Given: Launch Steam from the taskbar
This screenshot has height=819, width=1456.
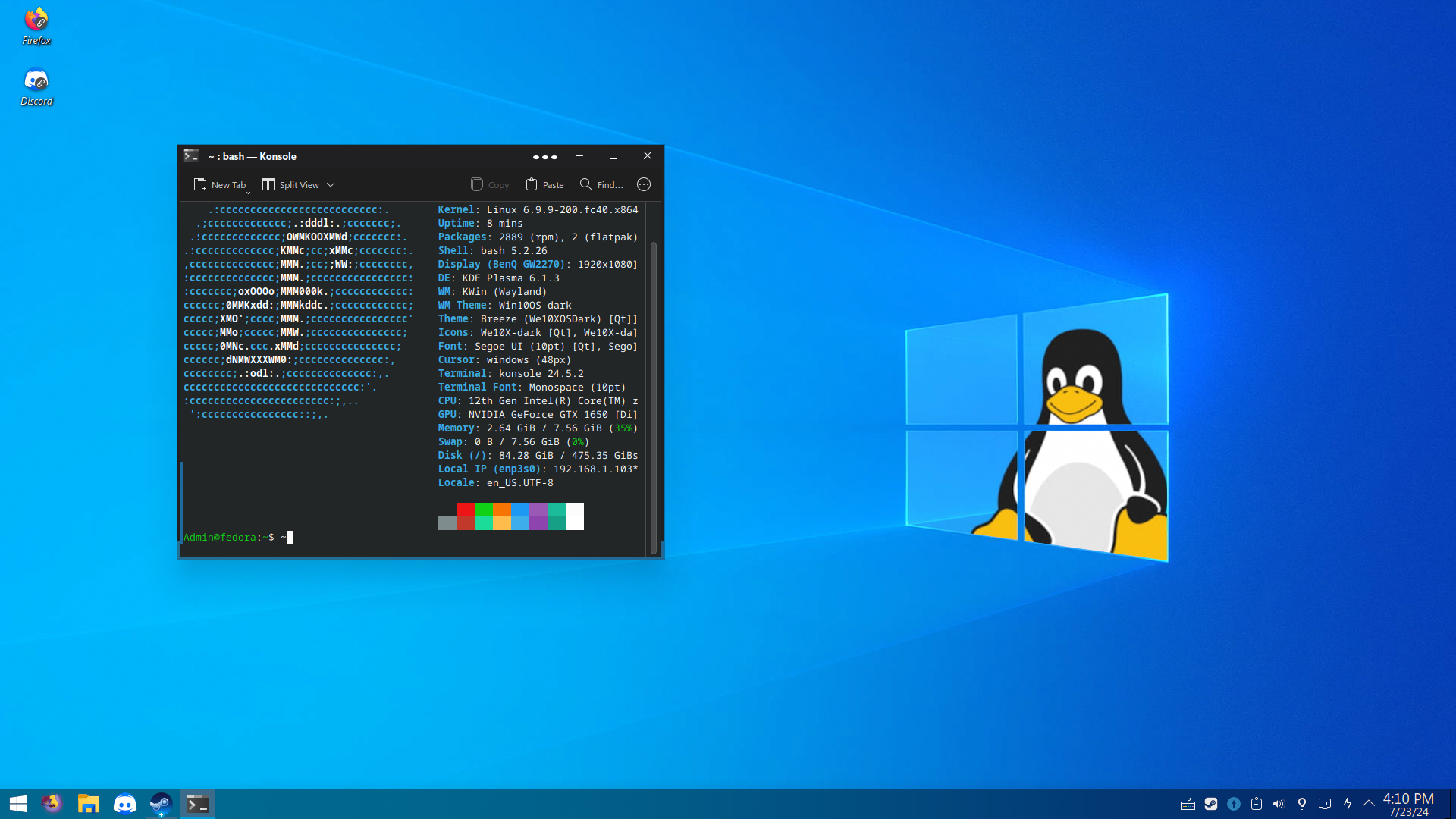Looking at the screenshot, I should (161, 804).
